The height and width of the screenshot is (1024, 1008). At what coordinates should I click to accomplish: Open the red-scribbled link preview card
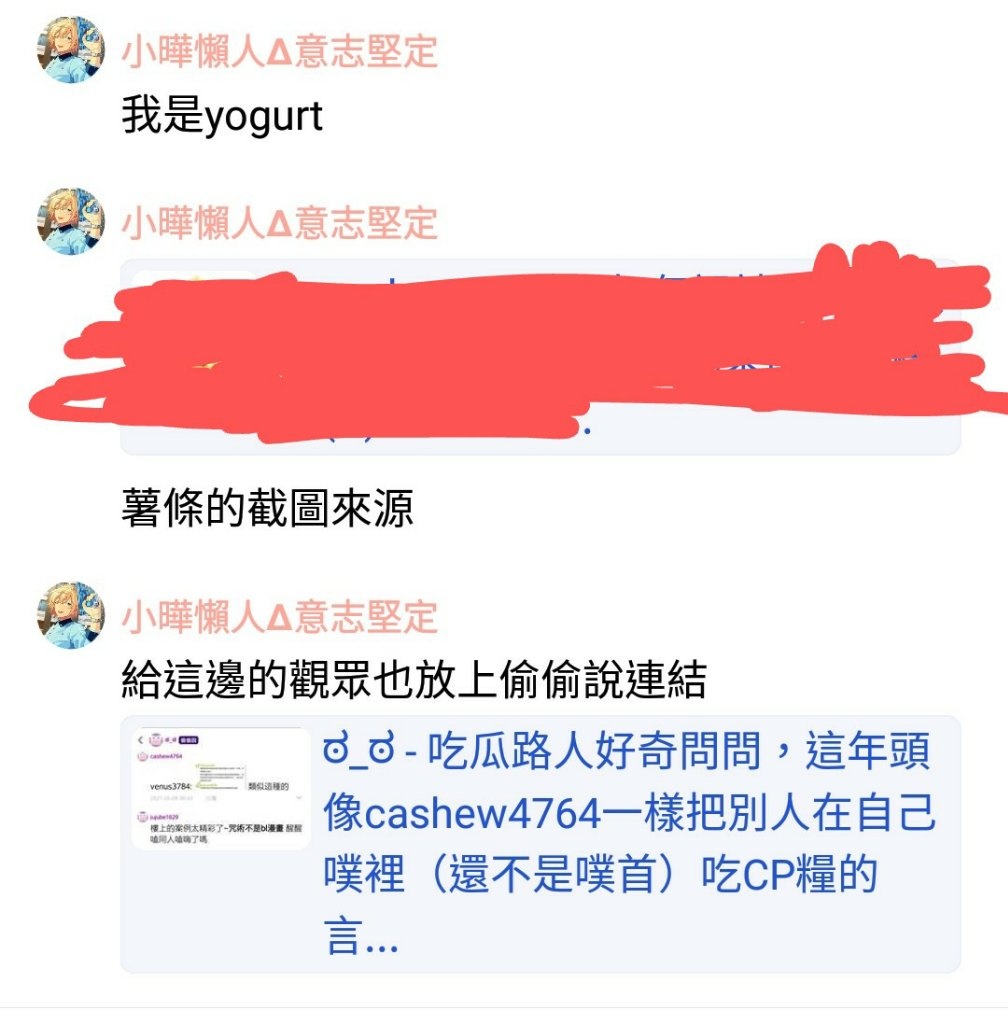pos(541,357)
